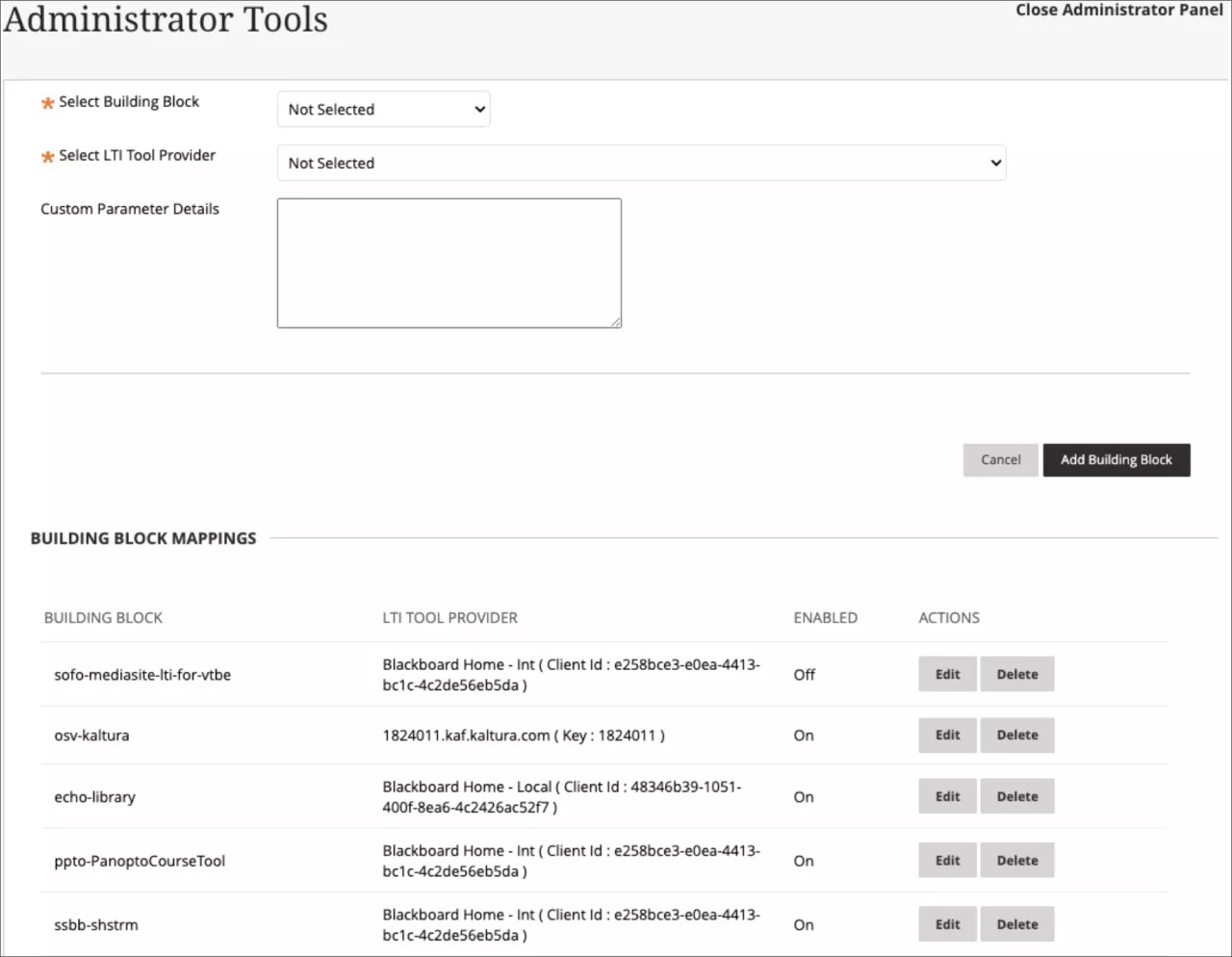
Task: Delete the sofo-mediasite-lti-for-vtbe mapping
Action: tap(1016, 674)
